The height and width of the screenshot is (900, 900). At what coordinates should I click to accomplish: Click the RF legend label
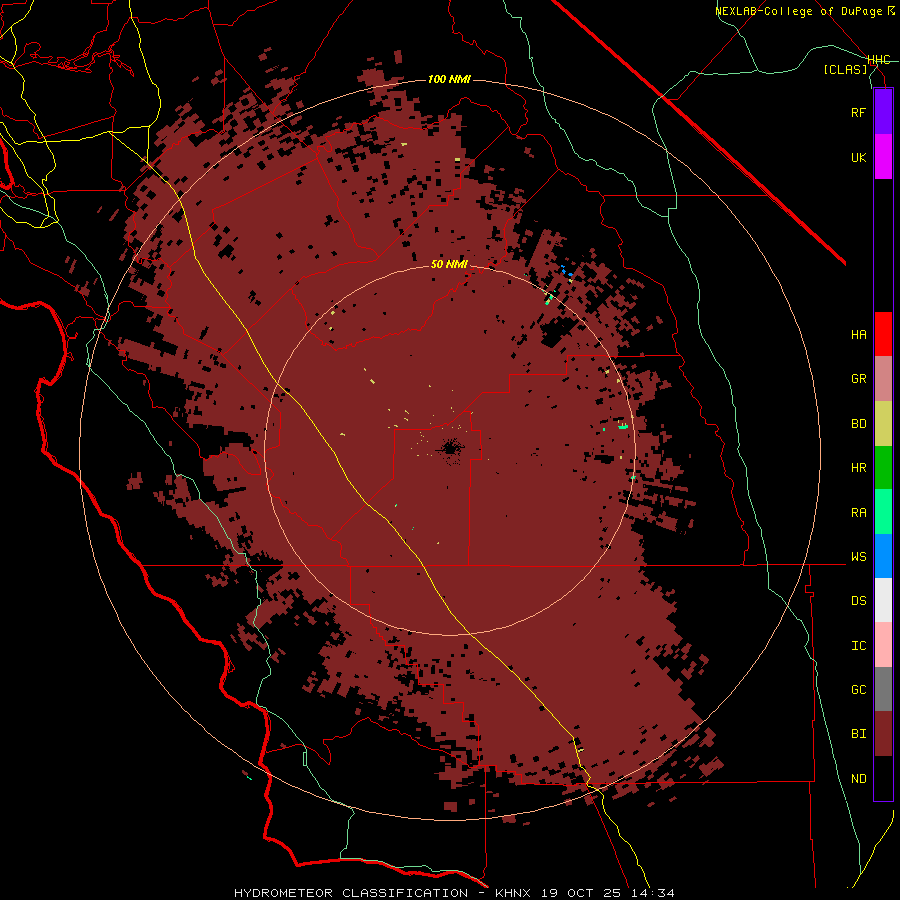pos(858,113)
